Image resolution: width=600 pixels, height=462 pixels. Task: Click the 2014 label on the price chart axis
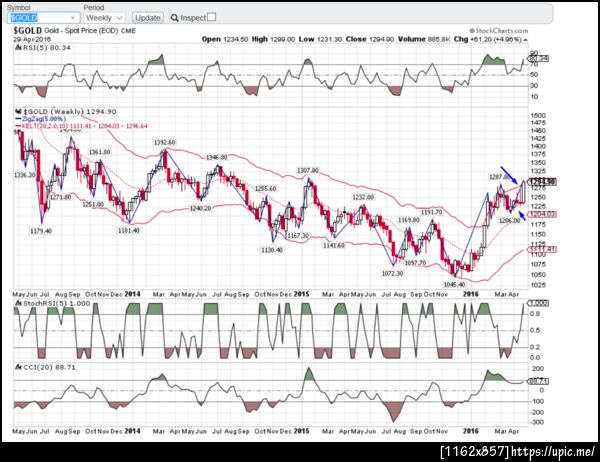[x=132, y=294]
